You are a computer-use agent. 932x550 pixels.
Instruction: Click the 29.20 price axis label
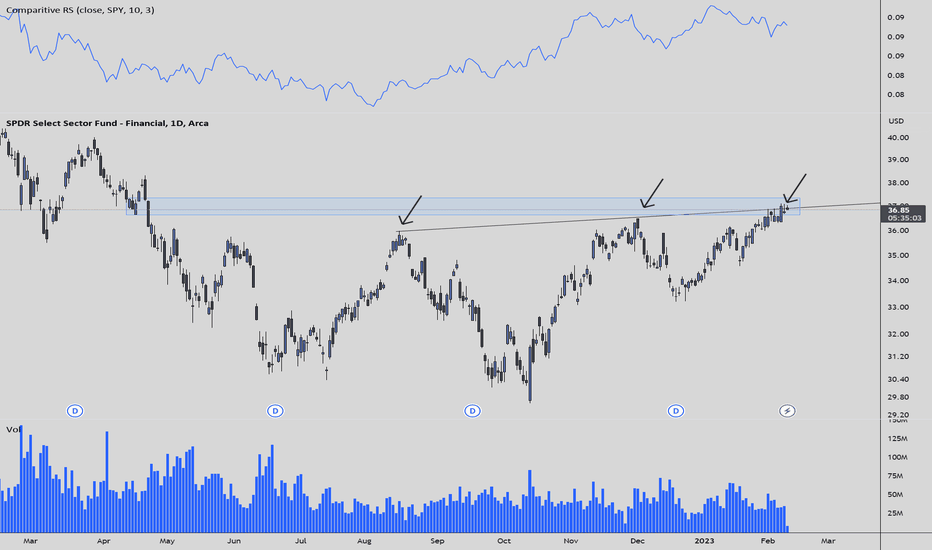click(898, 414)
